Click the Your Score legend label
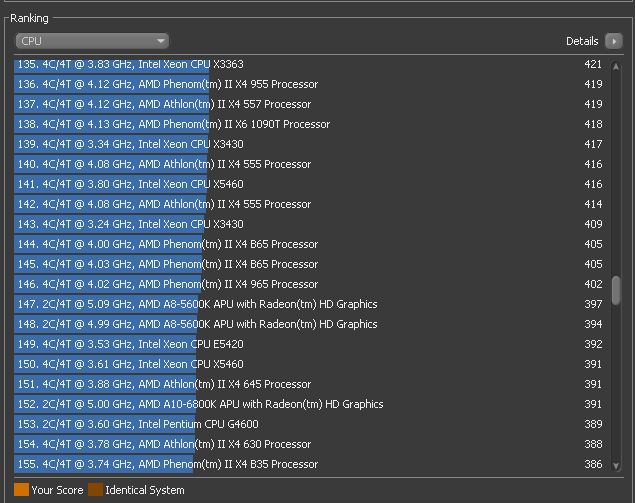Screen dimensions: 635x503 pos(57,490)
